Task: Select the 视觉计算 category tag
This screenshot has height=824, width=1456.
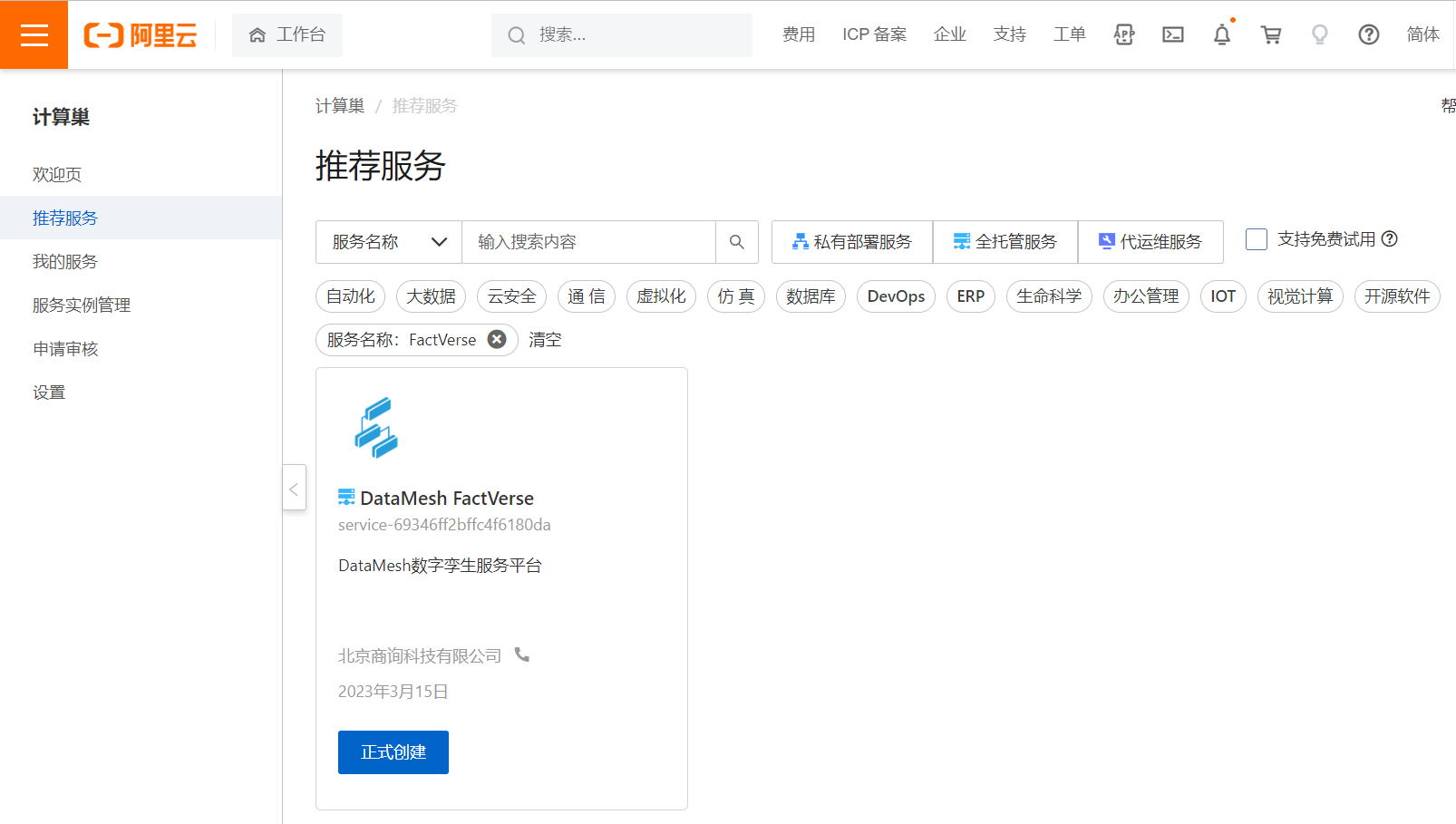Action: [1300, 296]
